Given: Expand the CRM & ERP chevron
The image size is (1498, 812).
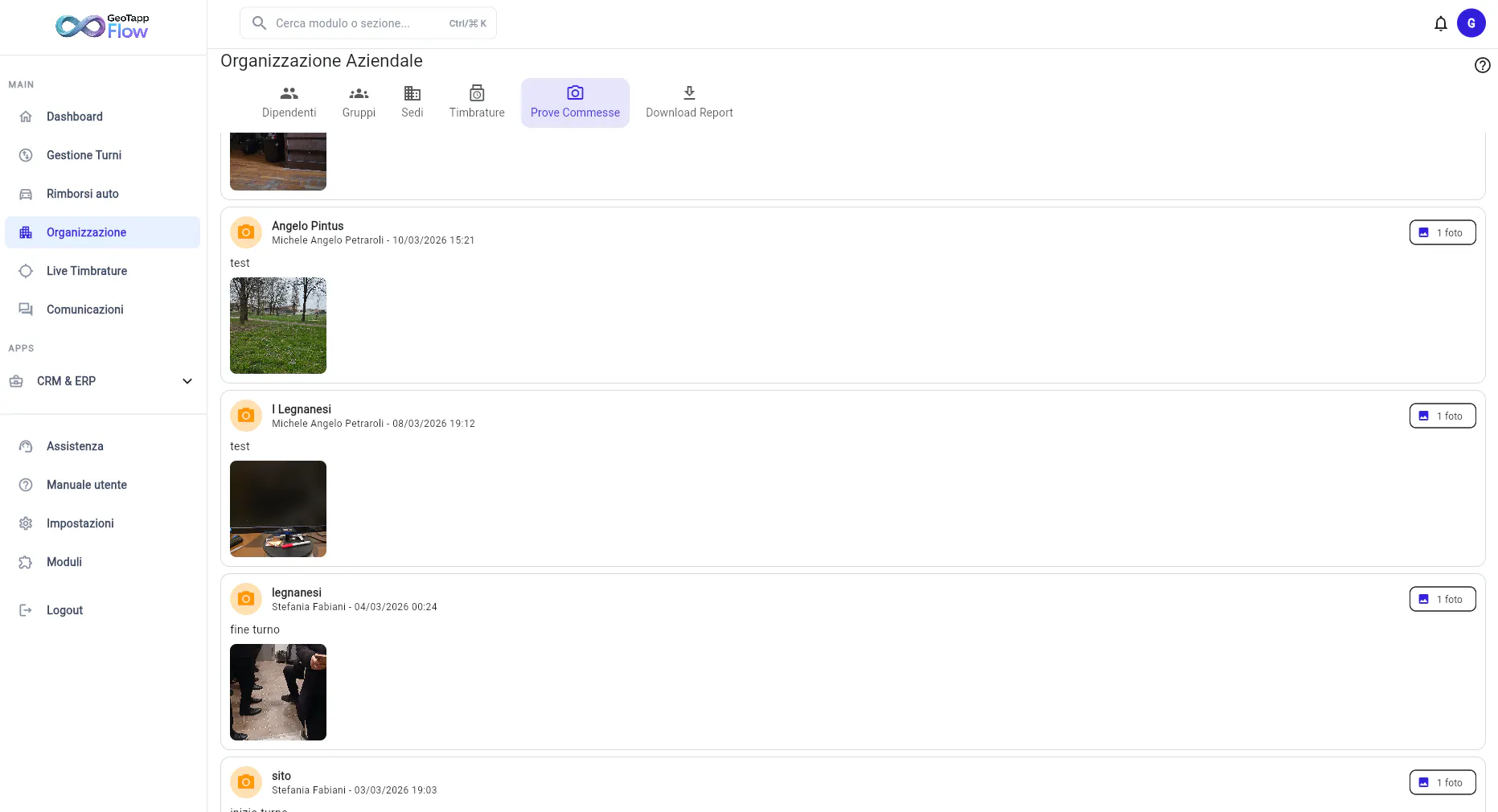Looking at the screenshot, I should (x=187, y=381).
